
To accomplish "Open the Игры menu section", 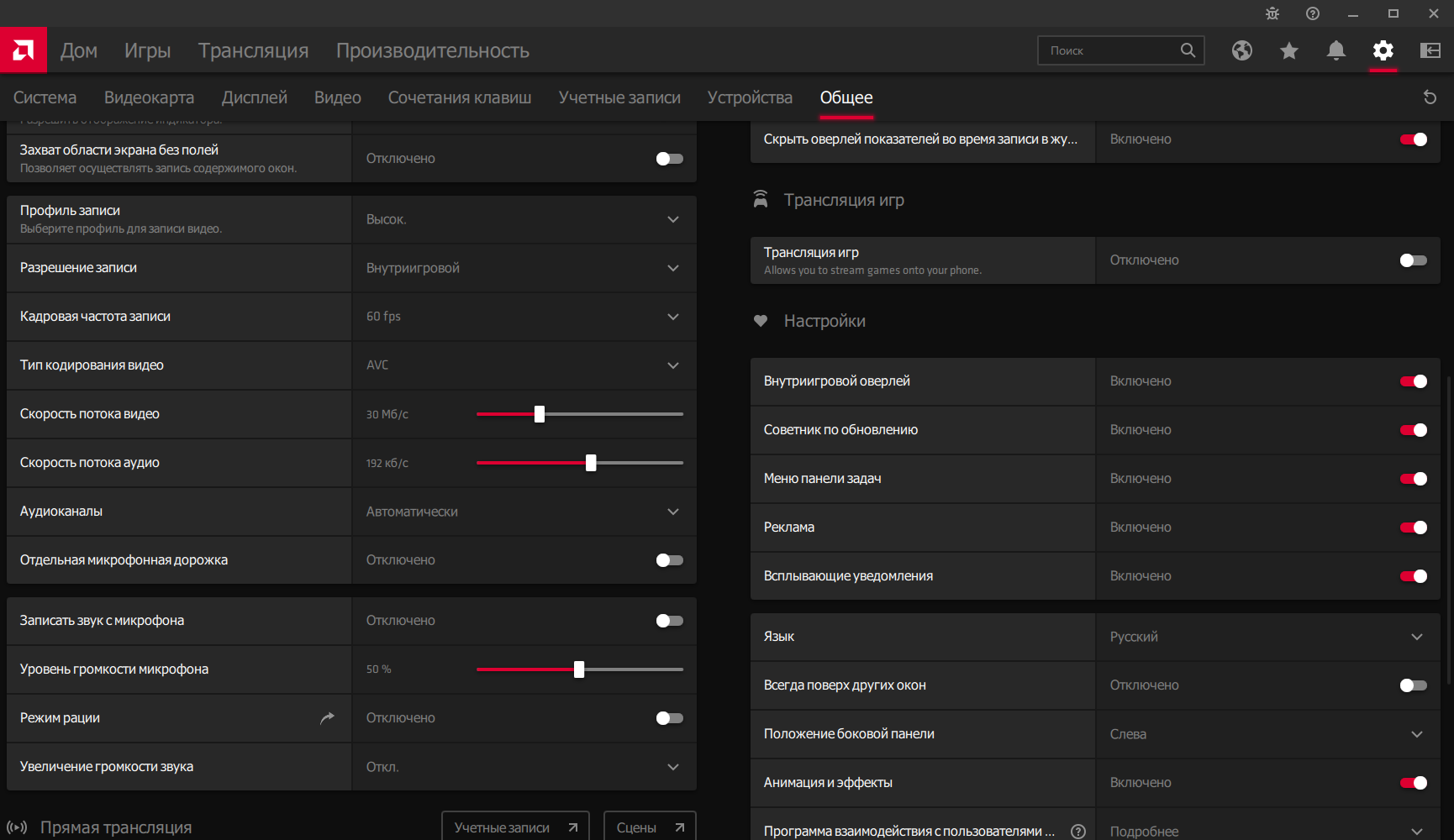I will 147,50.
